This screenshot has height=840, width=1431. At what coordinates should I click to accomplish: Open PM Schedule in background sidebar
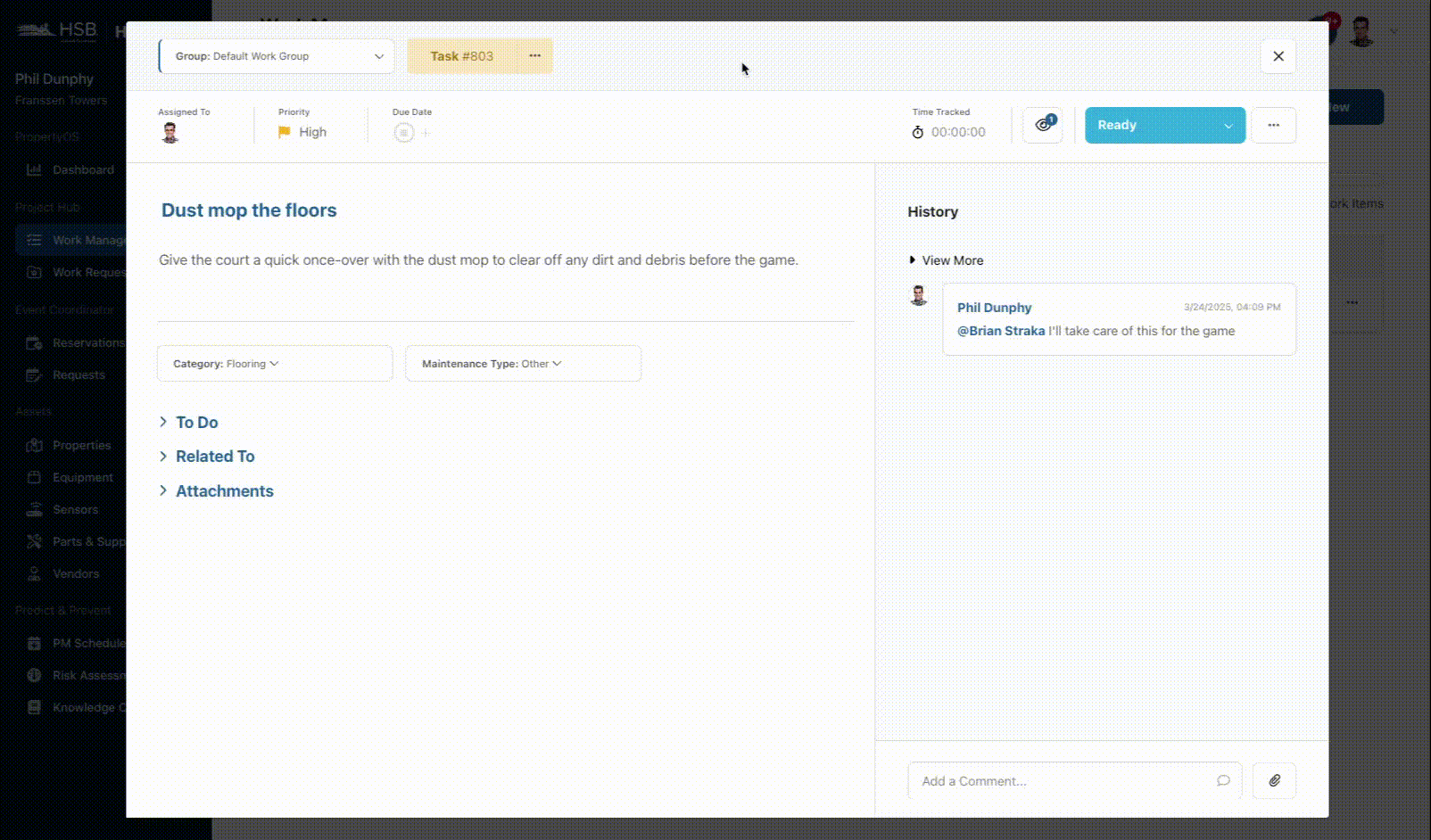(71, 643)
